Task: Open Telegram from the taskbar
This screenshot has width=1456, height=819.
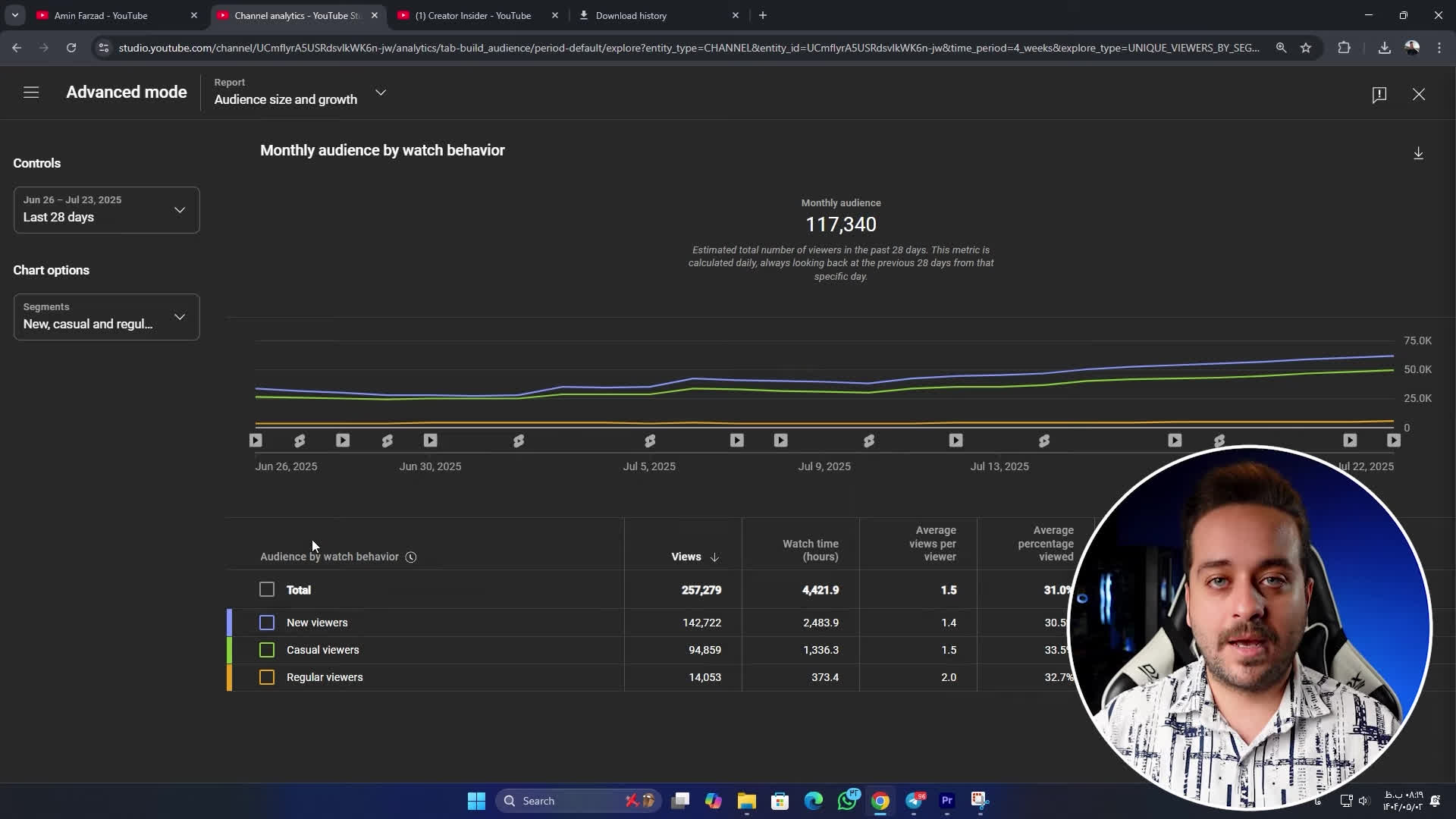Action: [x=914, y=801]
